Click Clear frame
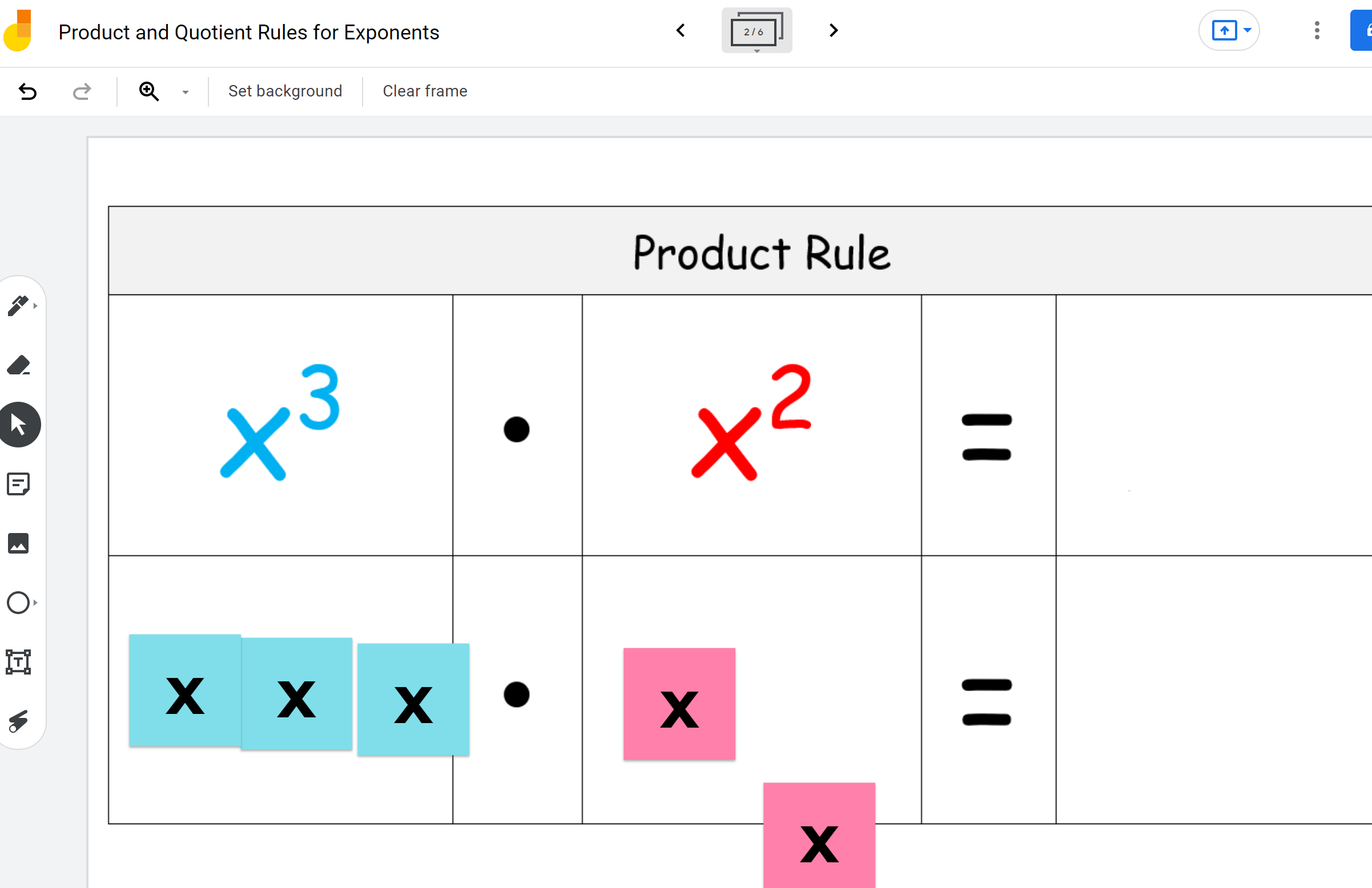The width and height of the screenshot is (1372, 888). tap(424, 91)
